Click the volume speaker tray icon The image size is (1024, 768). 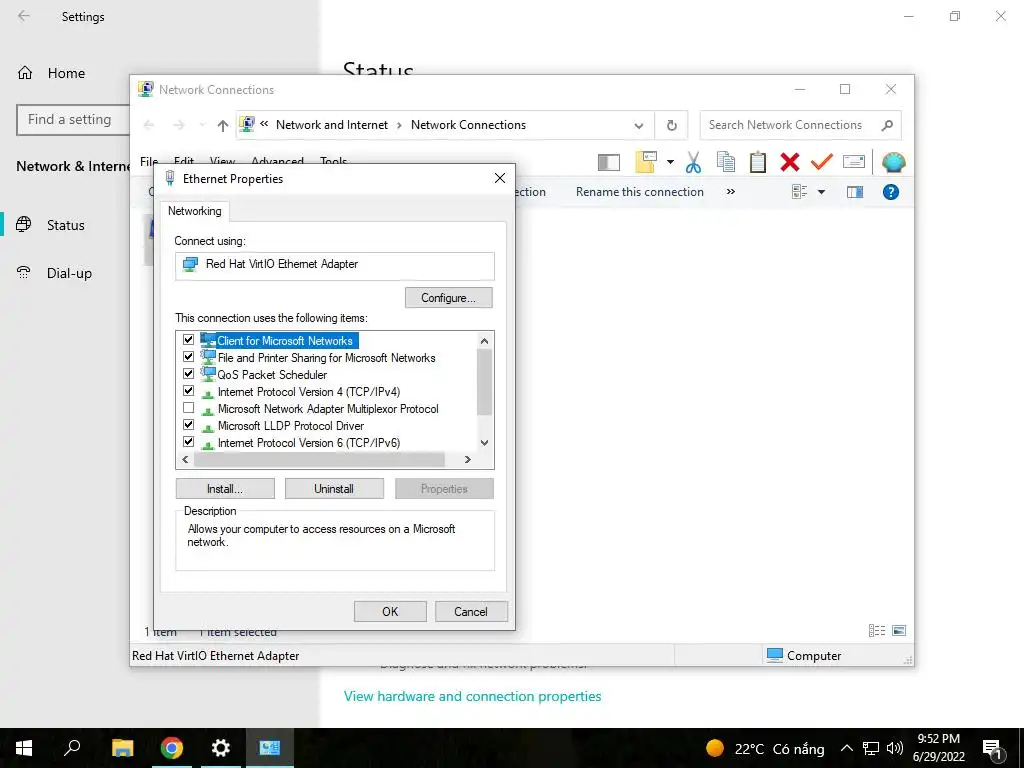click(895, 748)
